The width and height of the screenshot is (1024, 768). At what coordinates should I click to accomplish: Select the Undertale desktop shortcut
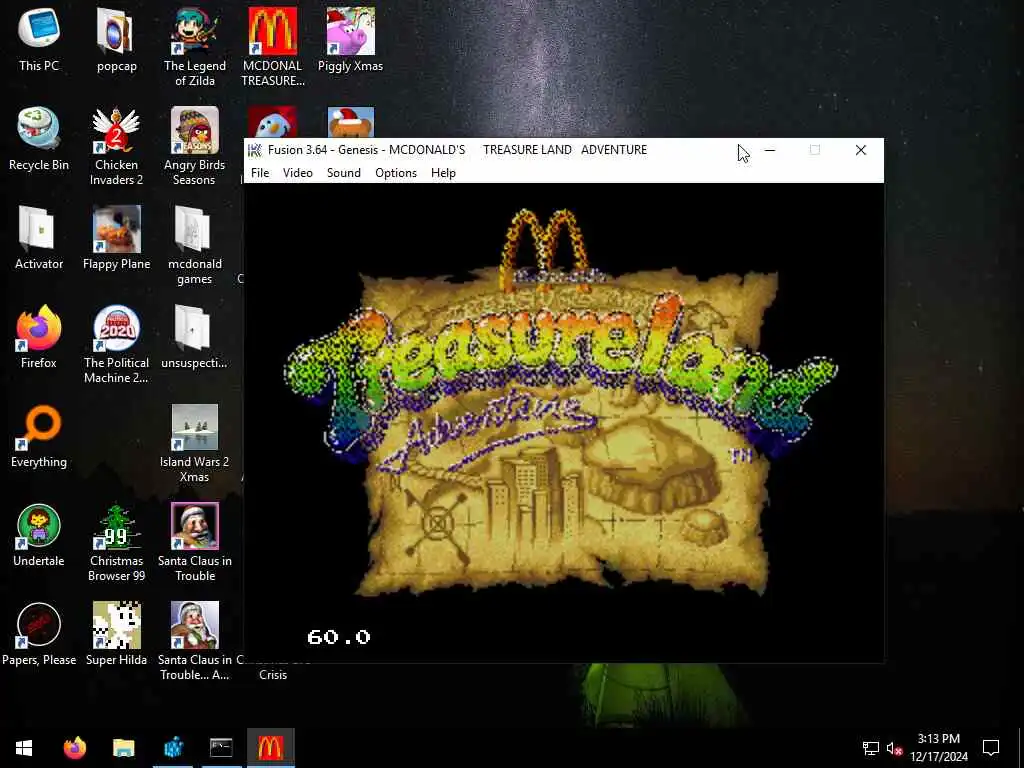(39, 536)
